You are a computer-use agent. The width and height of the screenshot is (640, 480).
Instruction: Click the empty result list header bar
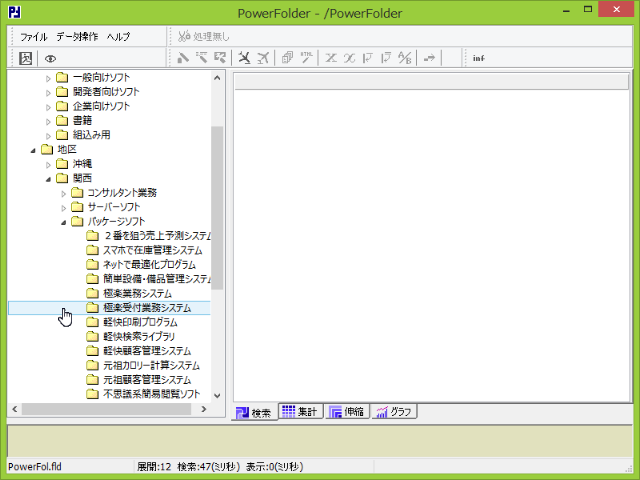pyautogui.click(x=431, y=82)
